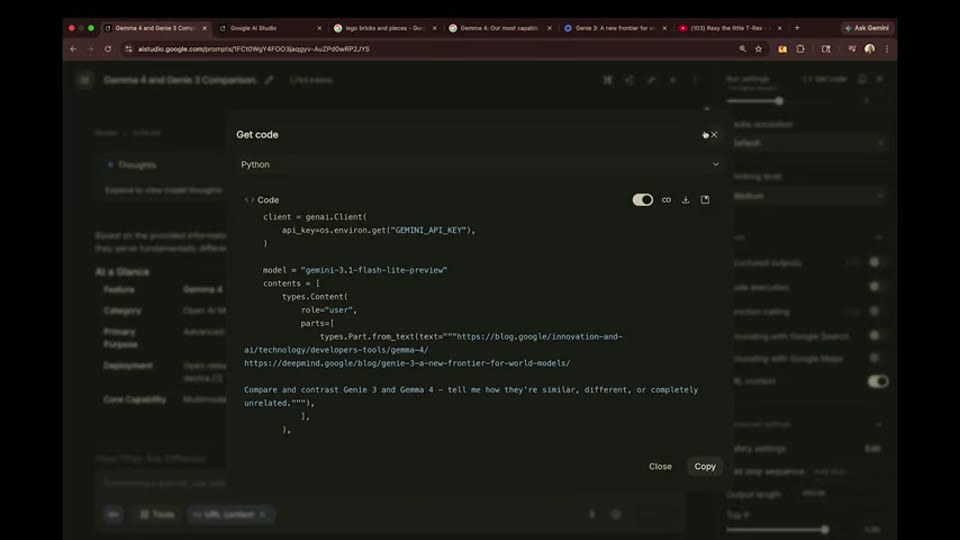Image resolution: width=960 pixels, height=540 pixels.
Task: Close the Get code dialog with X
Action: (x=714, y=135)
